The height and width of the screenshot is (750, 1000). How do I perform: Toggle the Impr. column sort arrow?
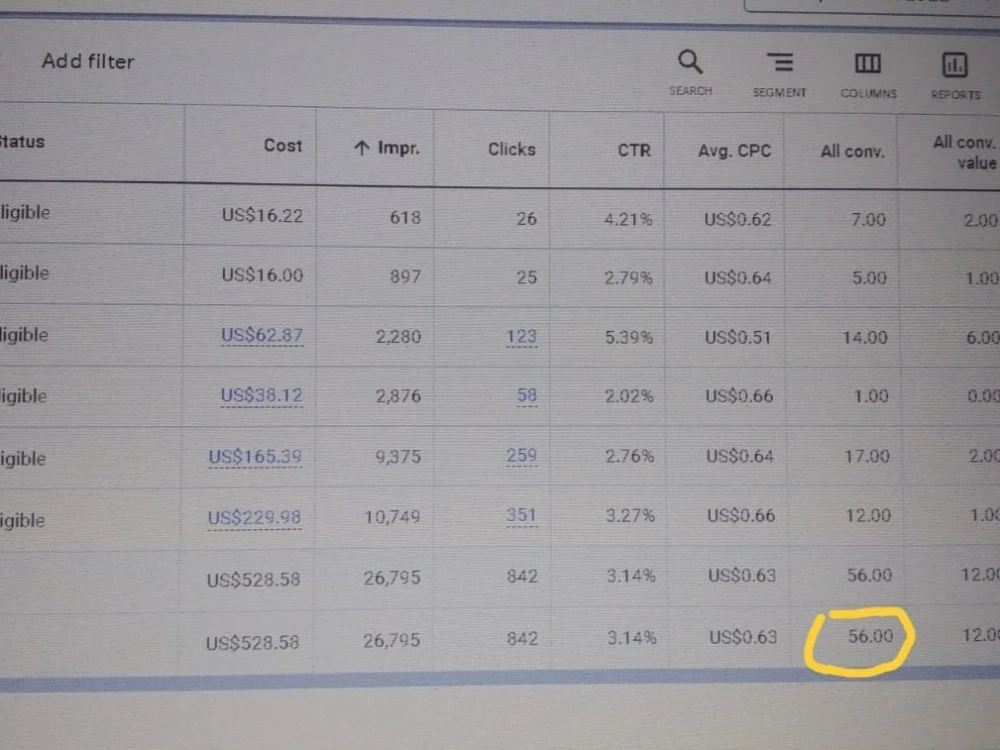pyautogui.click(x=362, y=148)
